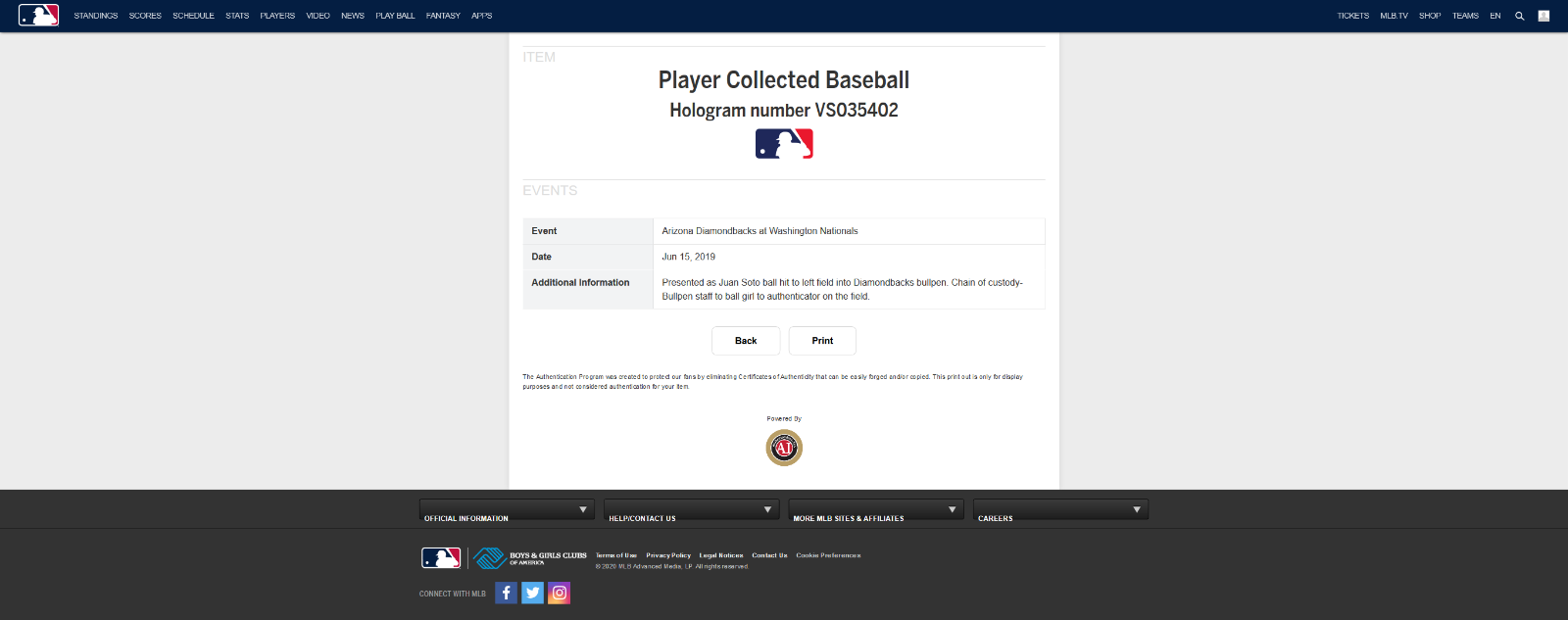Screen dimensions: 1568x620
Task: Click the MLB logo in top navigation
Action: click(x=38, y=16)
